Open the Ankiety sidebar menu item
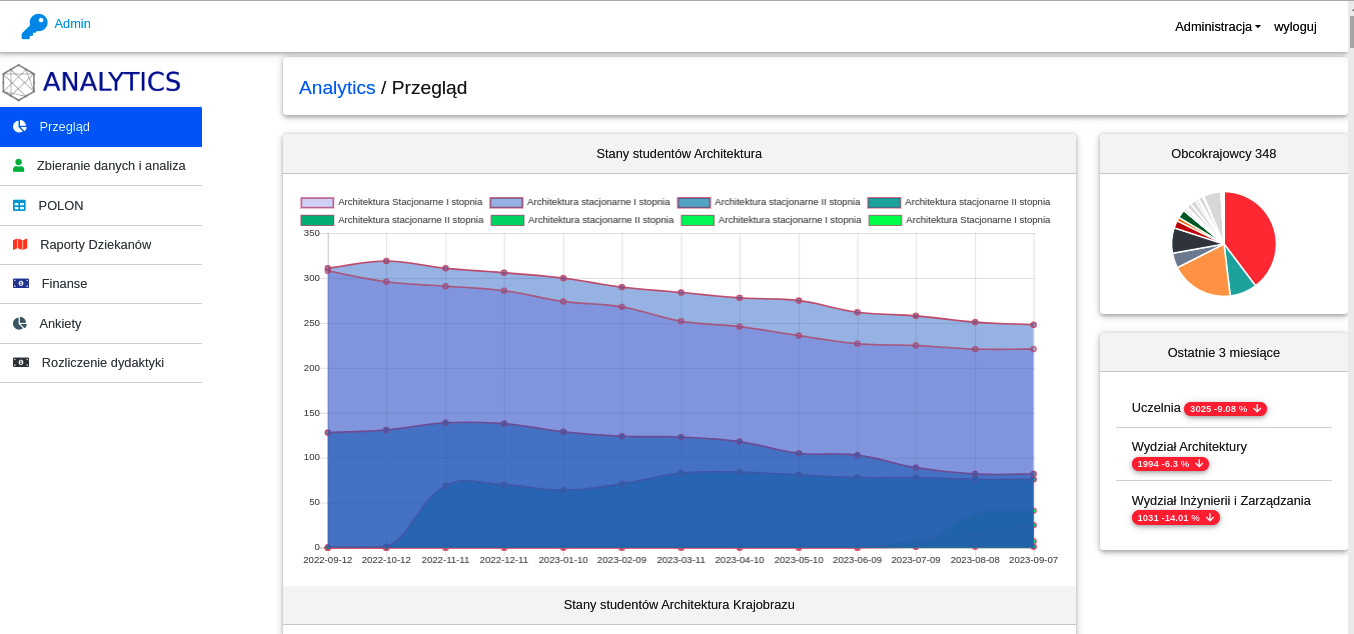The height and width of the screenshot is (634, 1354). (x=60, y=323)
